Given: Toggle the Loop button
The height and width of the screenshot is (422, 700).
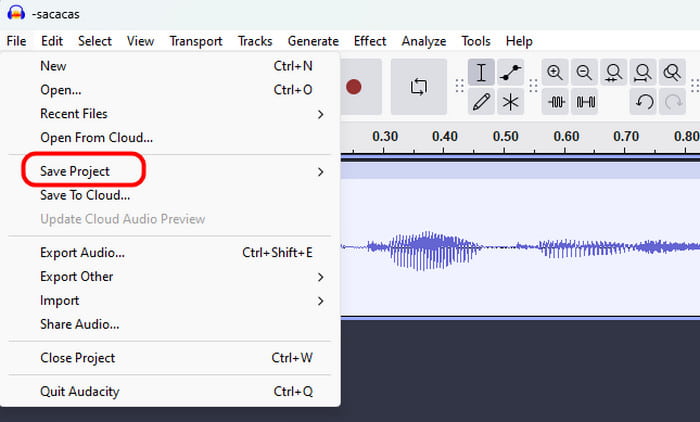Looking at the screenshot, I should [418, 87].
